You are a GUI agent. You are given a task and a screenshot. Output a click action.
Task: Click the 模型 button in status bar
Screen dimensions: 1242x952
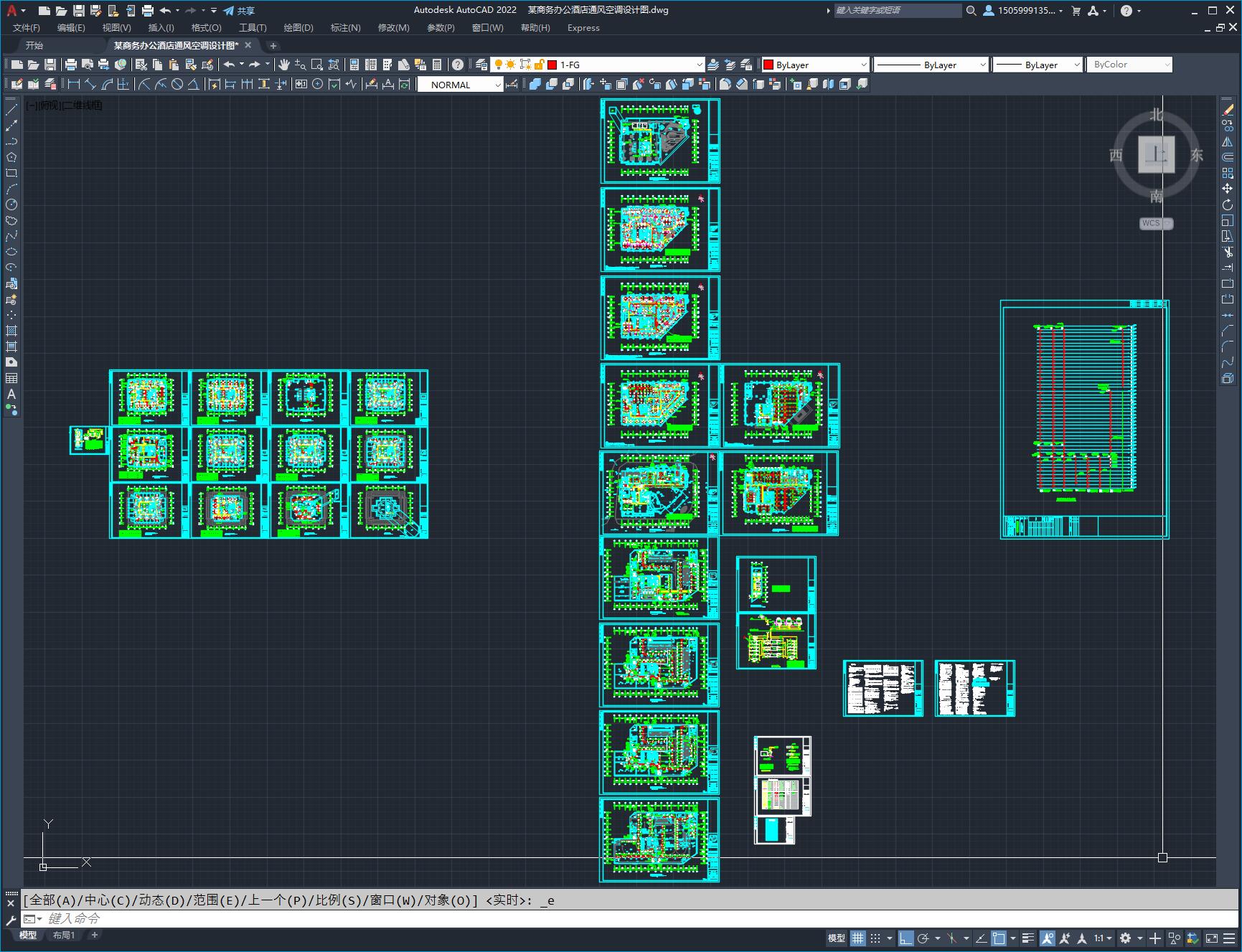tap(836, 938)
